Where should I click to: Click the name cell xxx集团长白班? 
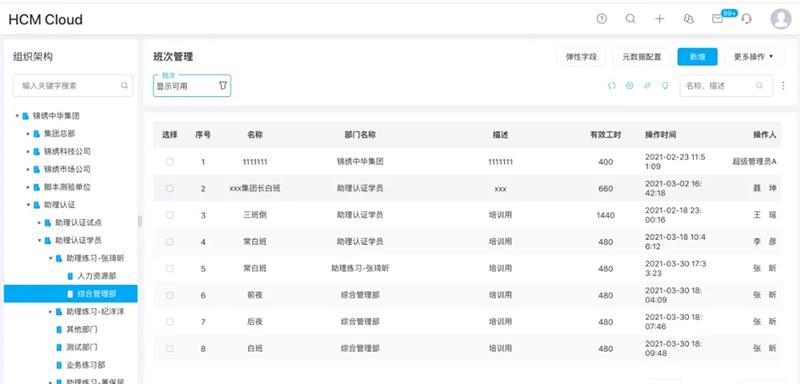(255, 189)
